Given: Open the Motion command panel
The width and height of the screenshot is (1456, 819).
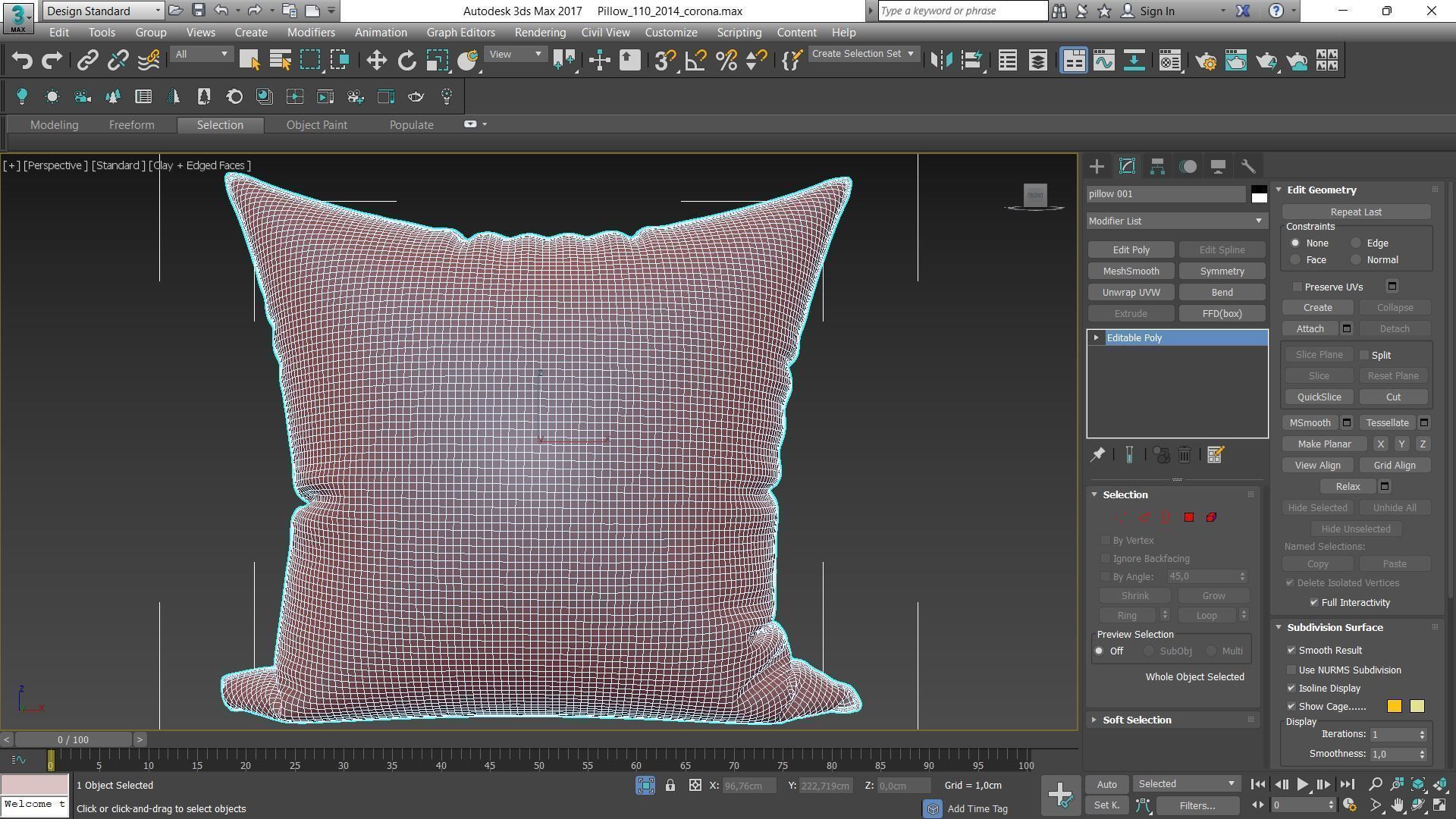Looking at the screenshot, I should (x=1188, y=167).
